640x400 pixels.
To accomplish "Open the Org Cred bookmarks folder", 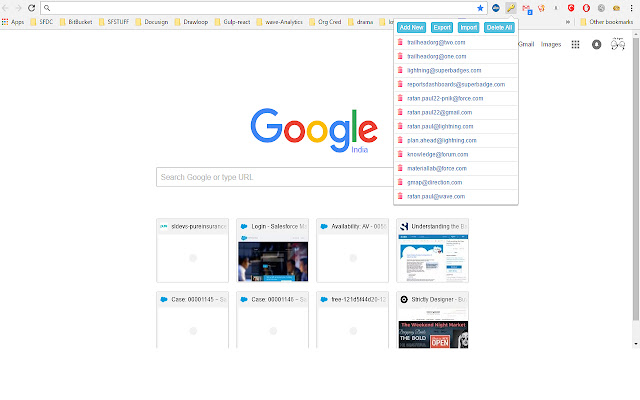I will (x=325, y=22).
